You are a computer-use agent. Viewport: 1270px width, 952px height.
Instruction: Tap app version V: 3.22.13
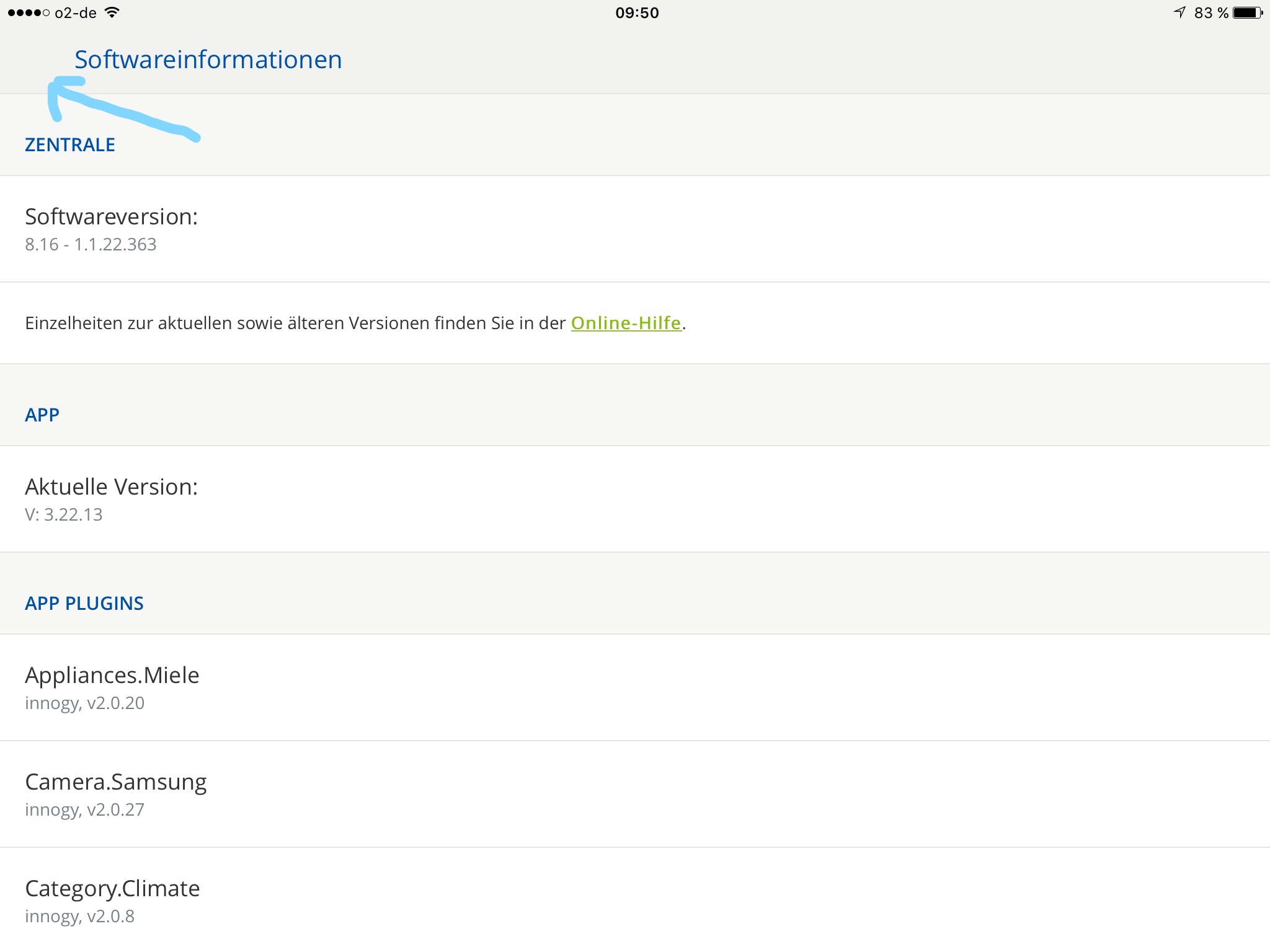64,515
